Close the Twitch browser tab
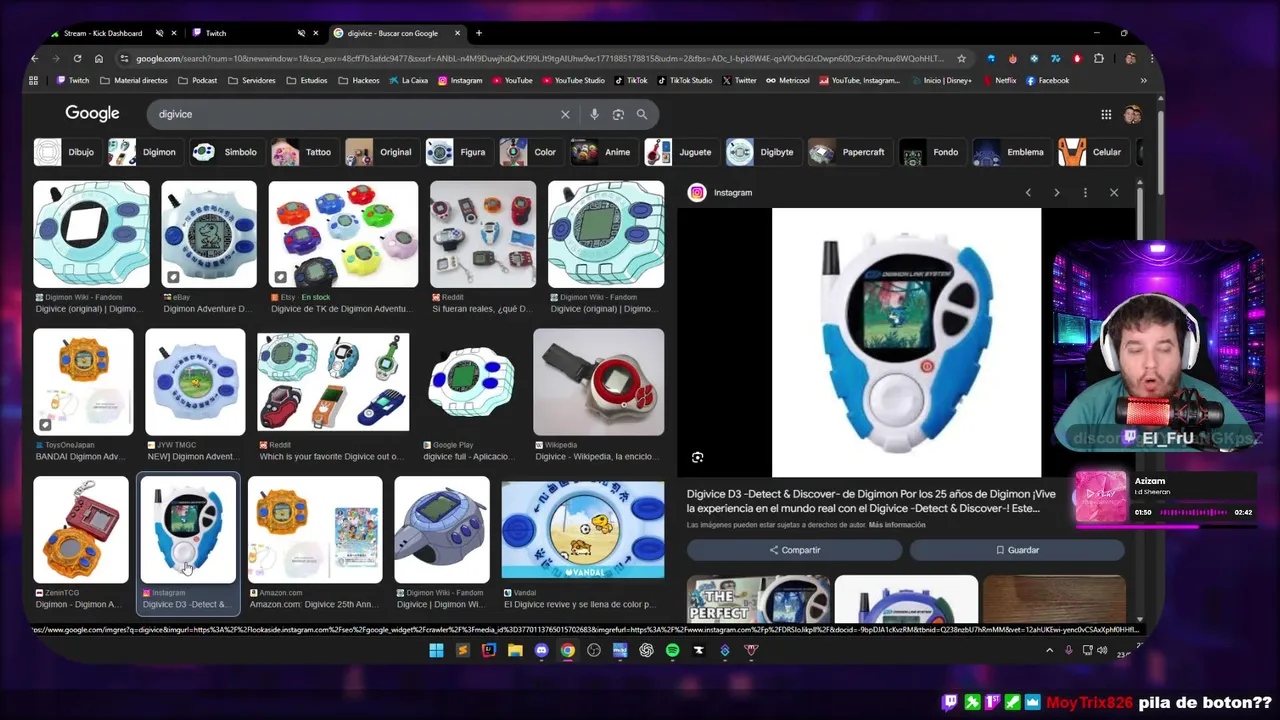The height and width of the screenshot is (720, 1280). coord(316,33)
